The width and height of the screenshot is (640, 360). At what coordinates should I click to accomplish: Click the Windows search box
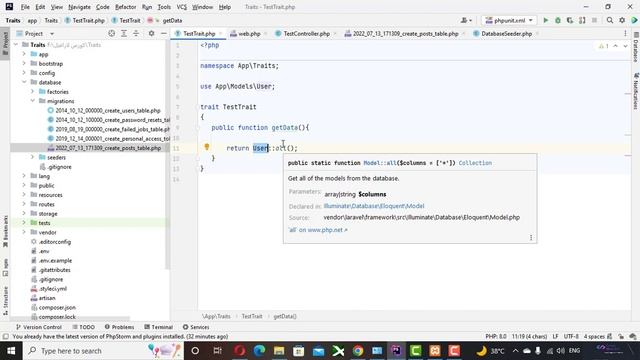[x=104, y=351]
